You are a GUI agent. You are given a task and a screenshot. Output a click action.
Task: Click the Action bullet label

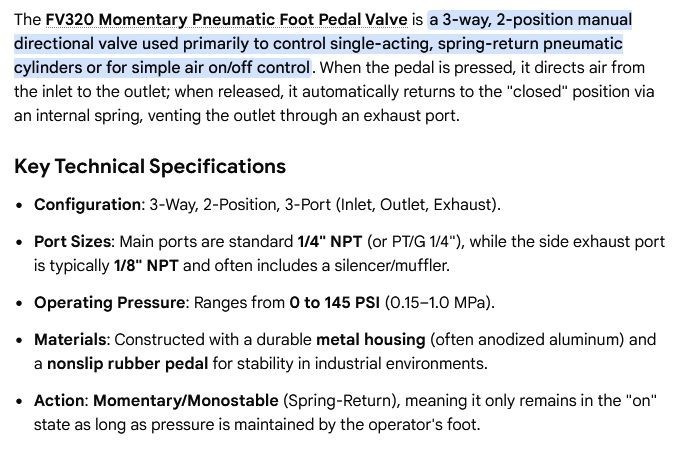59,400
